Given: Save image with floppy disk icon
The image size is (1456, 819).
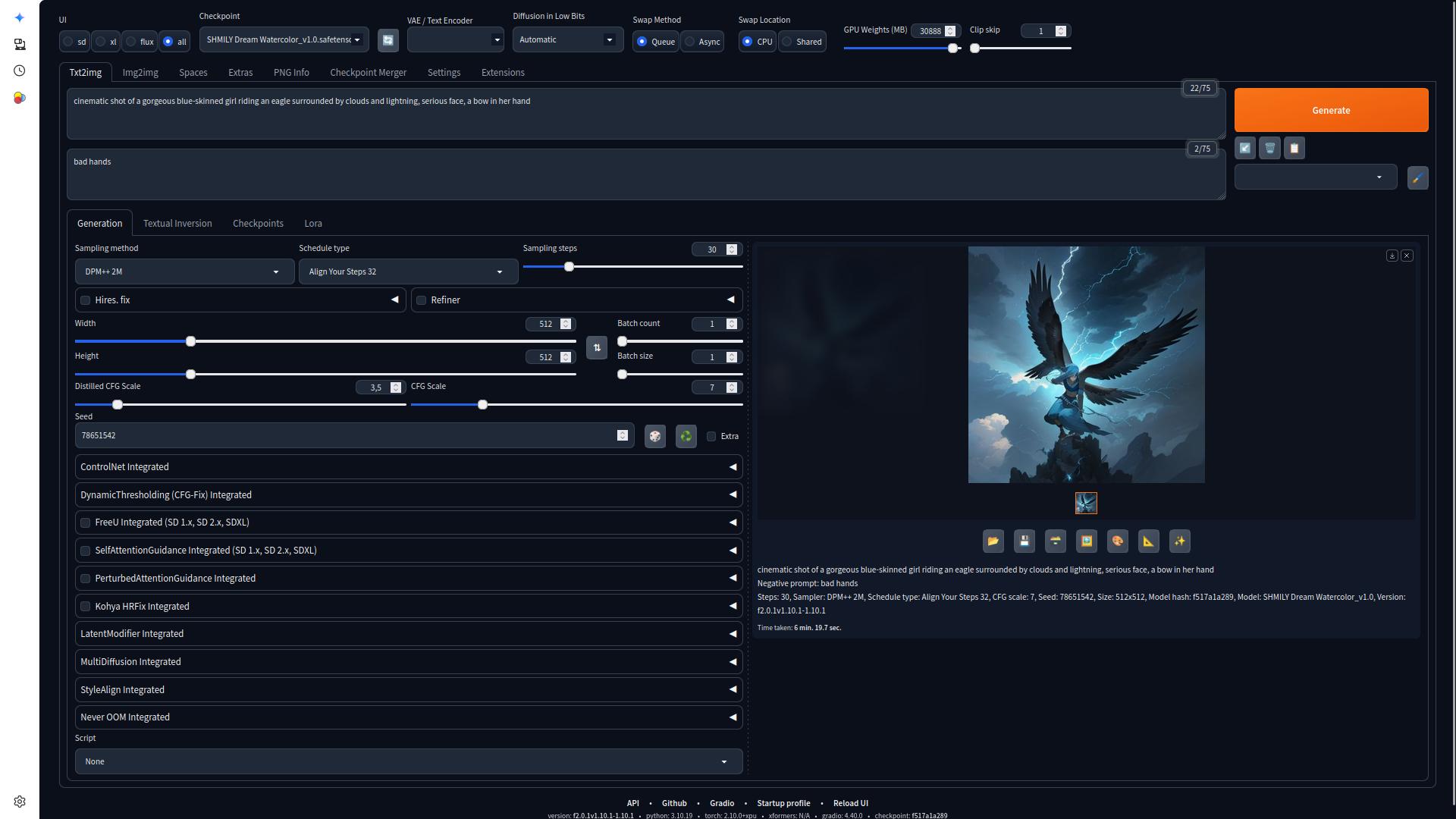Looking at the screenshot, I should [1025, 541].
